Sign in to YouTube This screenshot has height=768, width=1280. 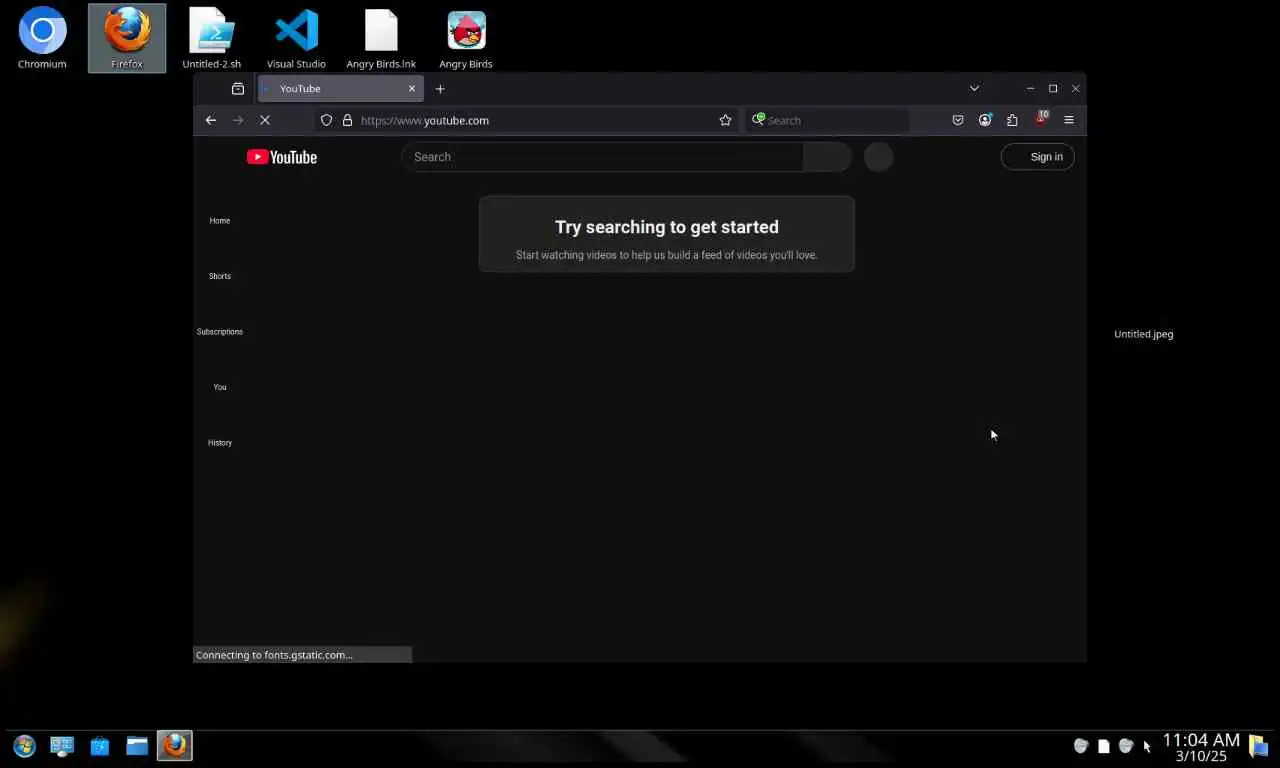tap(1038, 157)
